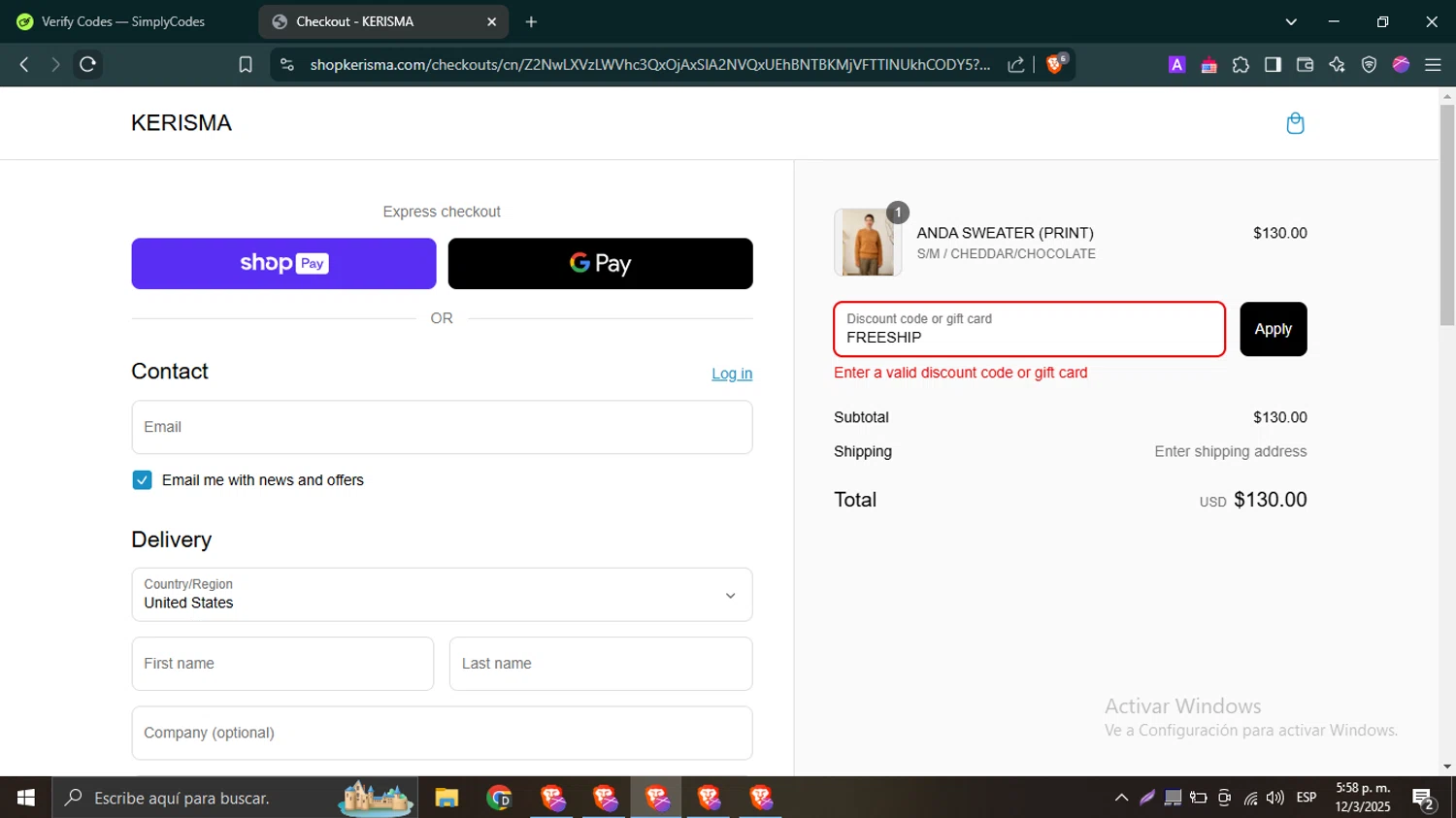Open a new tab with plus icon
The width and height of the screenshot is (1456, 818).
531,21
